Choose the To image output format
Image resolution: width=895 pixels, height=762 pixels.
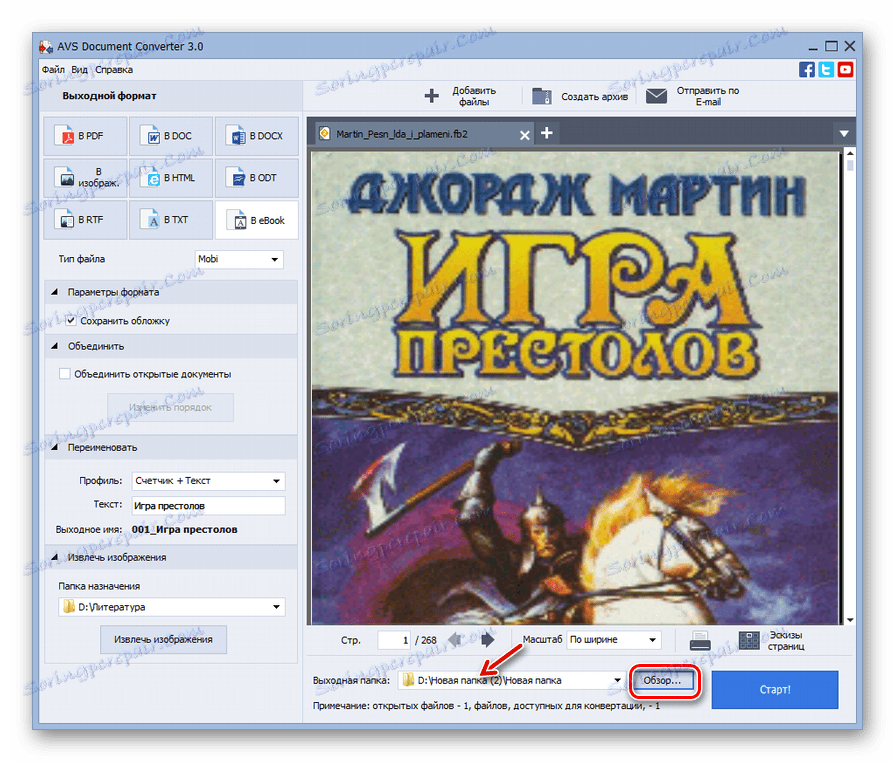click(x=85, y=178)
